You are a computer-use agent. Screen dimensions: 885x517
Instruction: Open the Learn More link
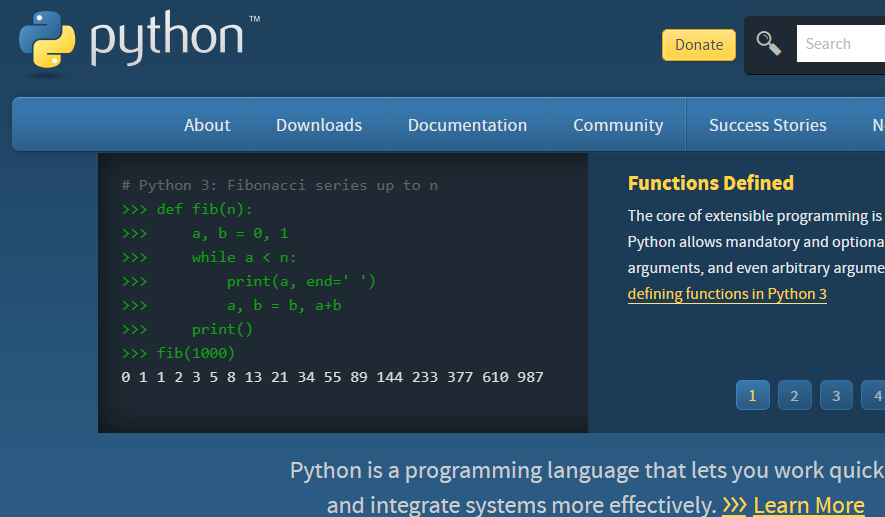click(x=808, y=505)
